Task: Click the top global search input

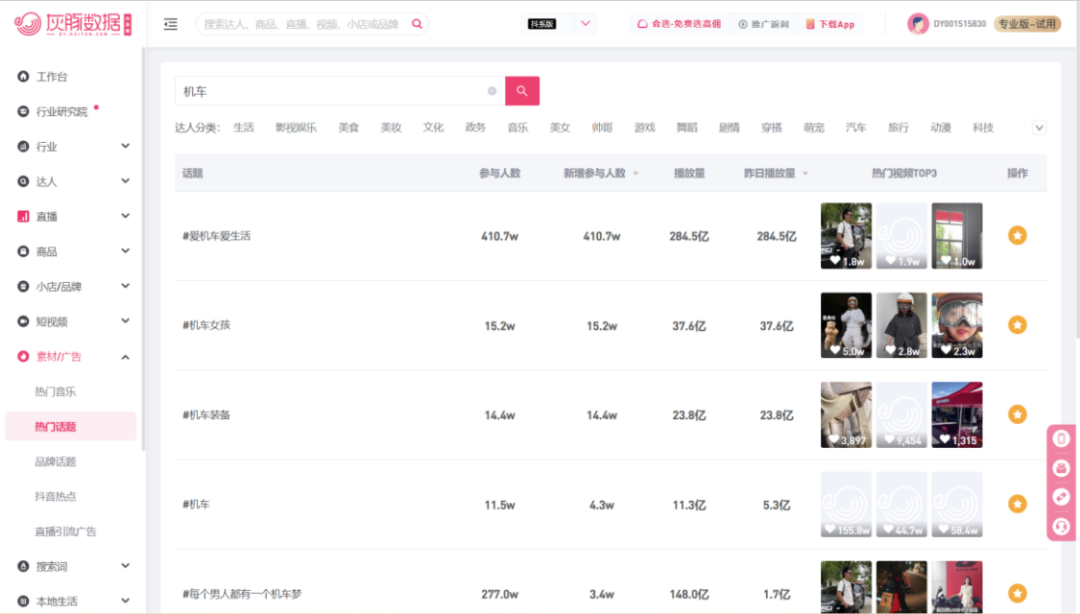Action: (302, 24)
